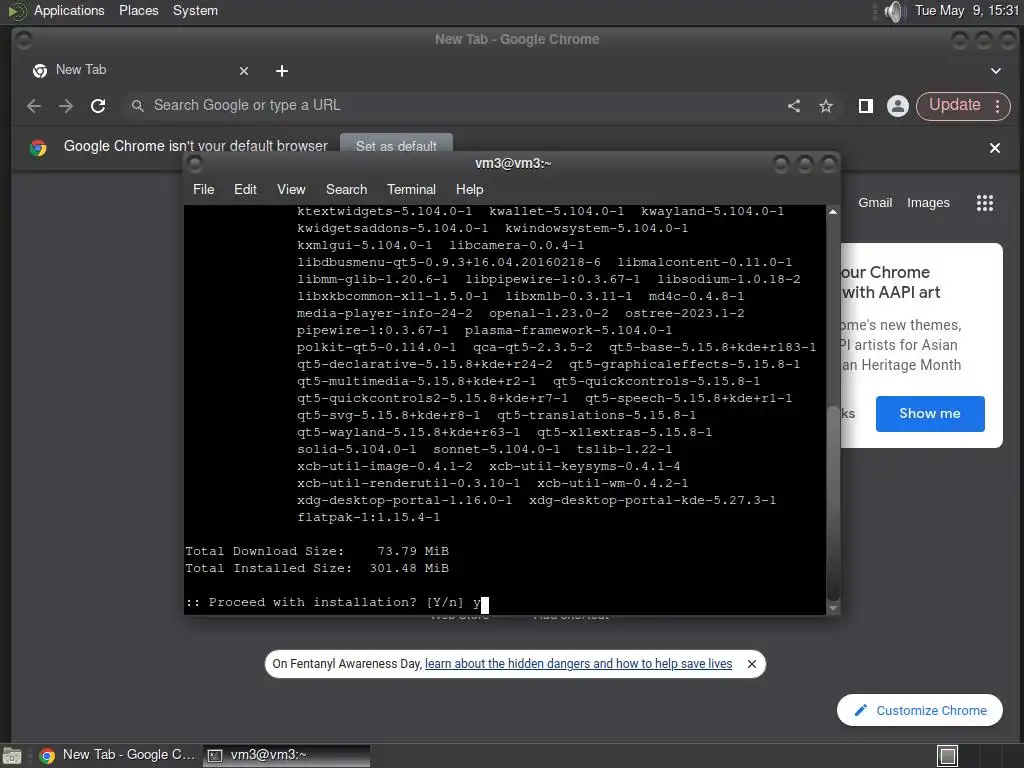Open terminal View menu
This screenshot has width=1024, height=768.
[x=291, y=189]
